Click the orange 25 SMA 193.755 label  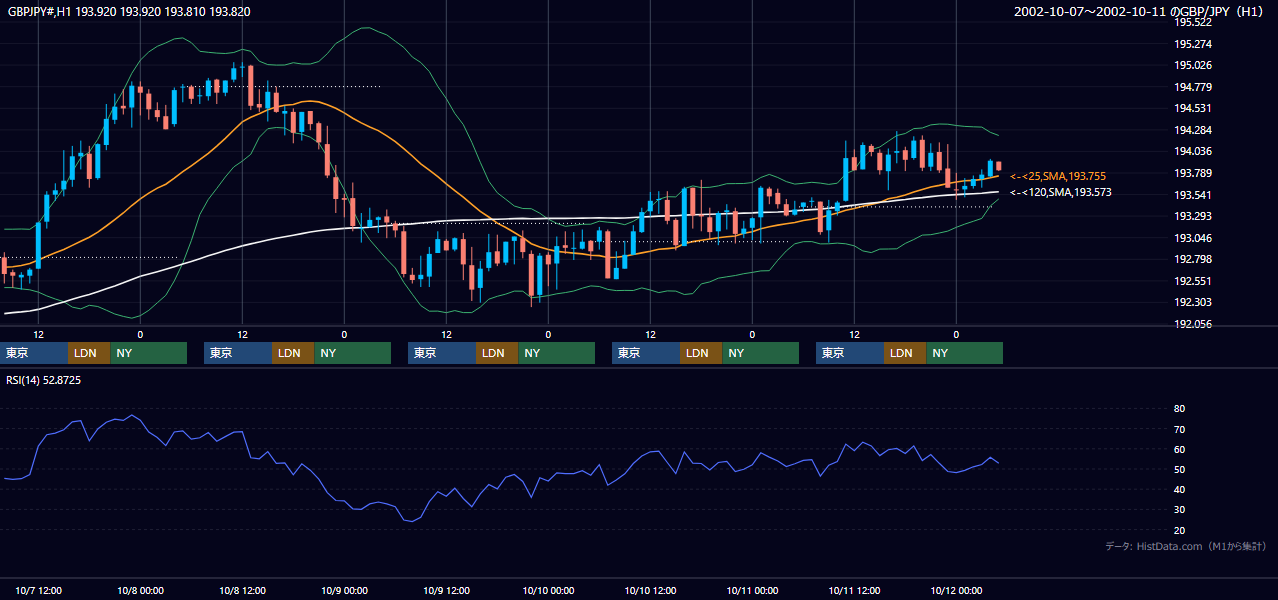(1058, 176)
